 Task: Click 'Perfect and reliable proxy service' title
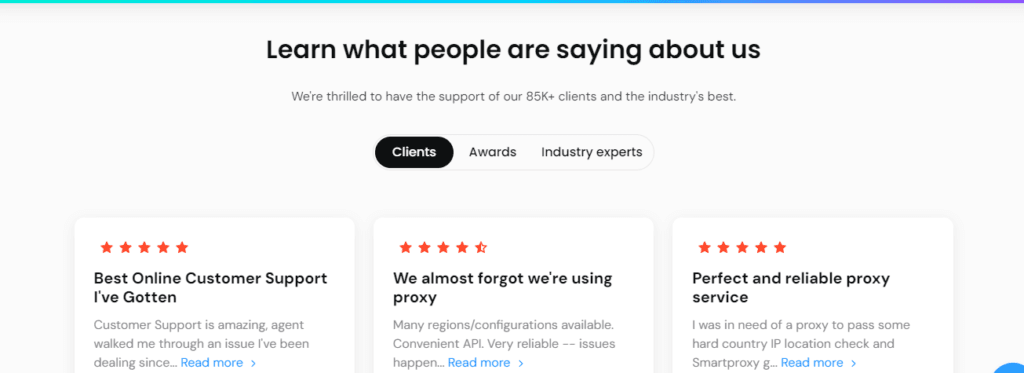(791, 287)
